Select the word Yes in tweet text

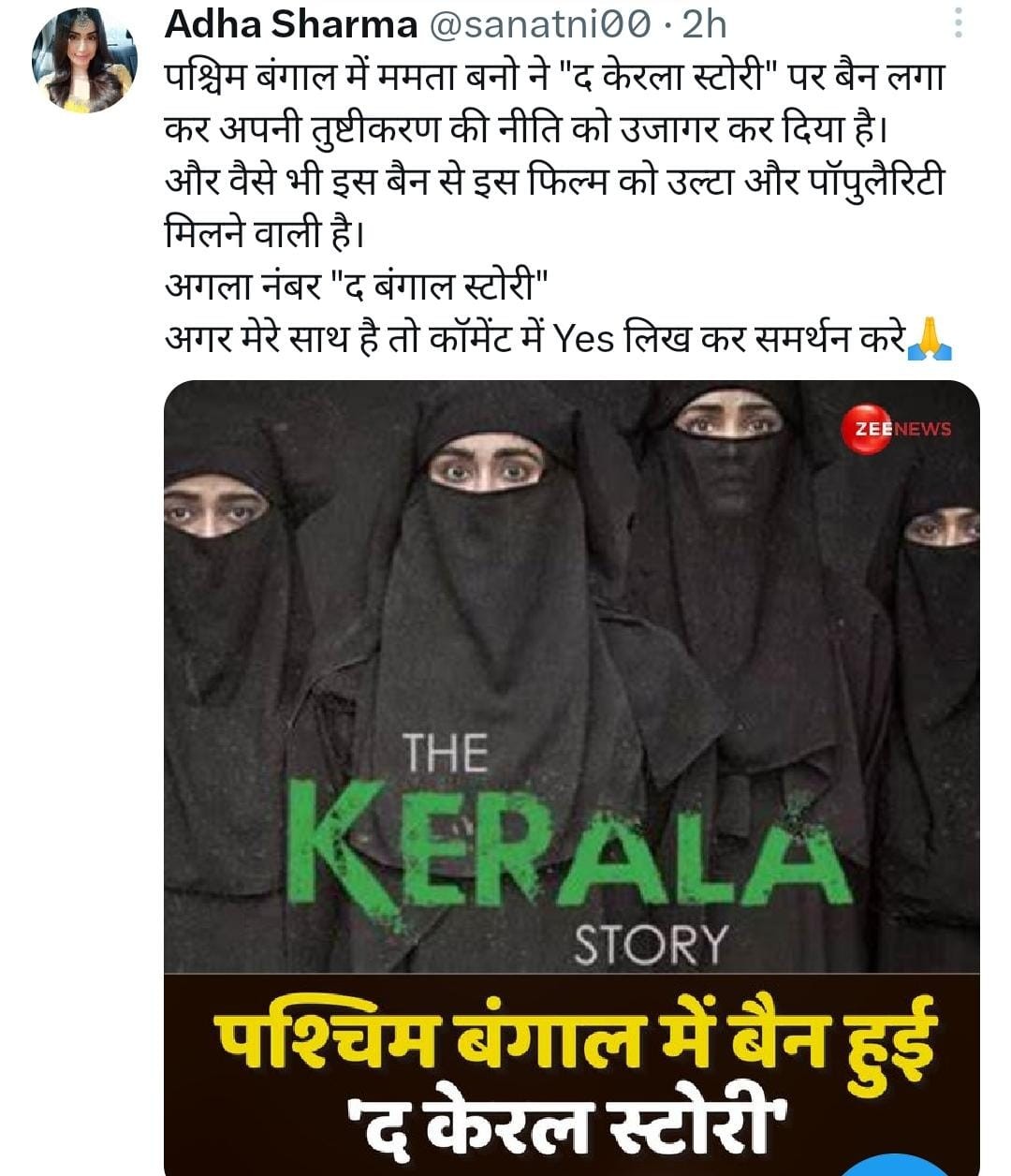click(584, 339)
